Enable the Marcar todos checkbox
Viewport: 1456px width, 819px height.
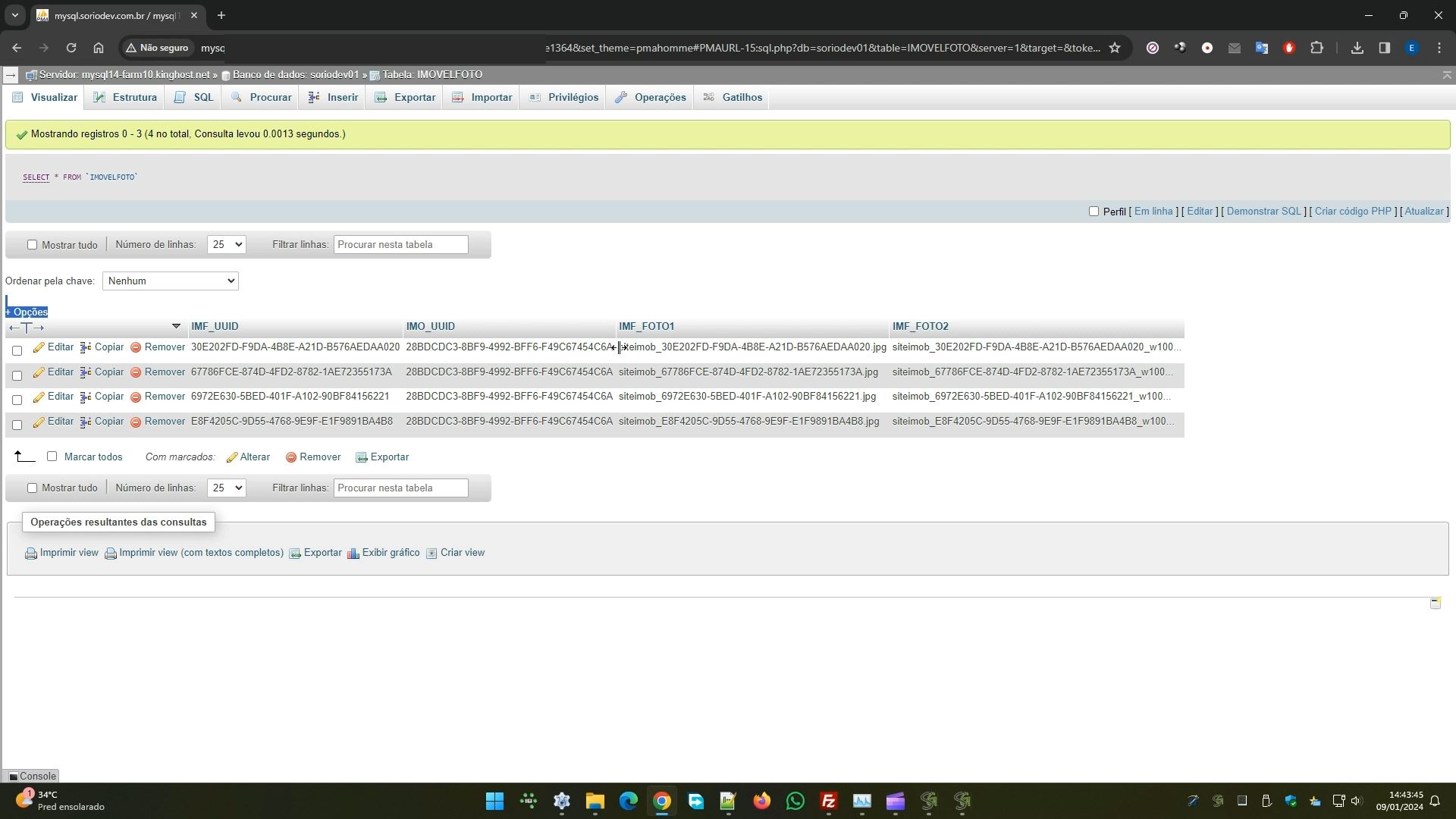click(52, 457)
